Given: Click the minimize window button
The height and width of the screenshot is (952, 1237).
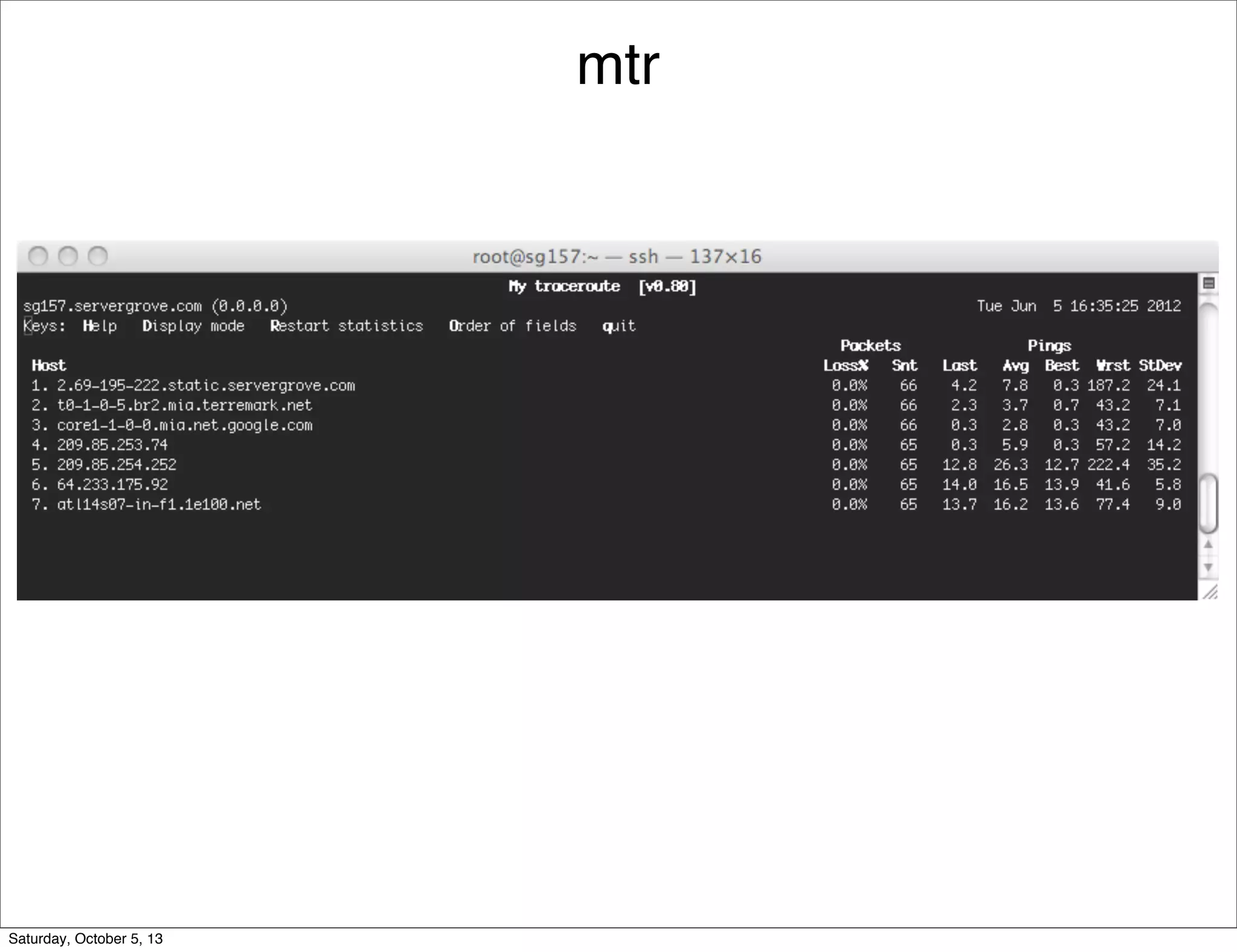Looking at the screenshot, I should point(68,256).
